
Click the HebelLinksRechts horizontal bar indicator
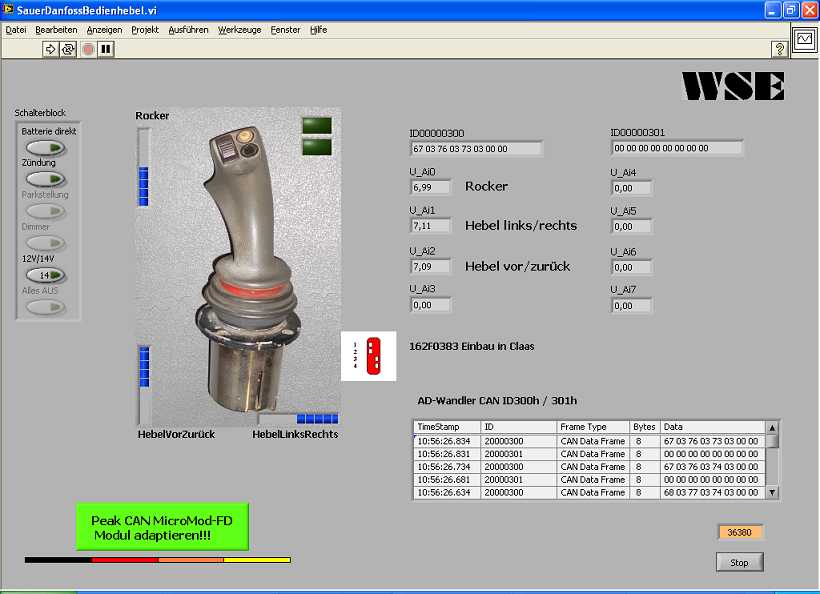pyautogui.click(x=298, y=419)
